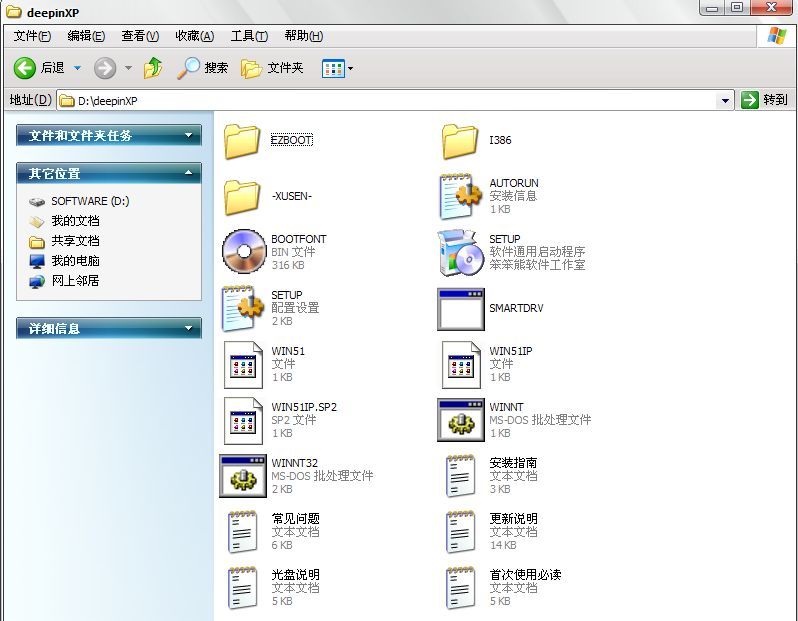The width and height of the screenshot is (798, 621).
Task: Select the AUTORUN setup information icon
Action: coord(460,196)
